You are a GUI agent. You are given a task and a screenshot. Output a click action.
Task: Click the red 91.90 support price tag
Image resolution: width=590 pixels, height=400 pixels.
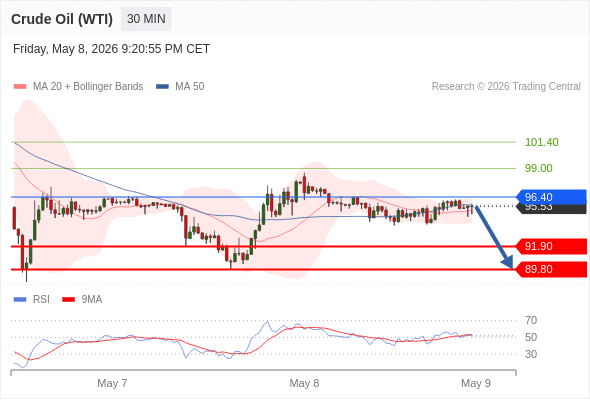point(551,246)
